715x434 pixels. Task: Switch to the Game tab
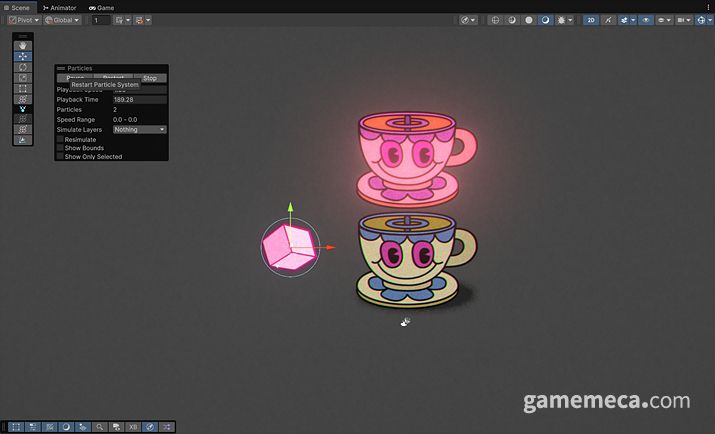(x=101, y=7)
